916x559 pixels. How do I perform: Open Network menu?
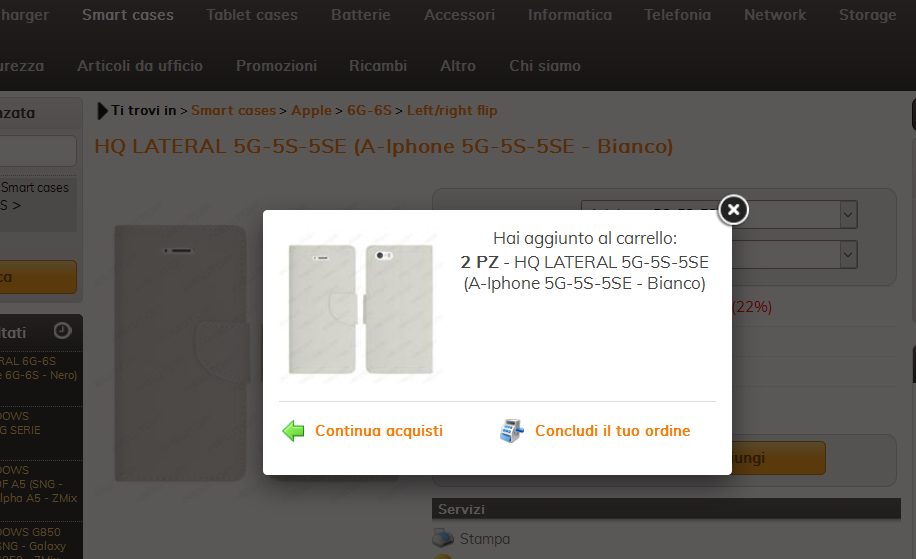775,15
